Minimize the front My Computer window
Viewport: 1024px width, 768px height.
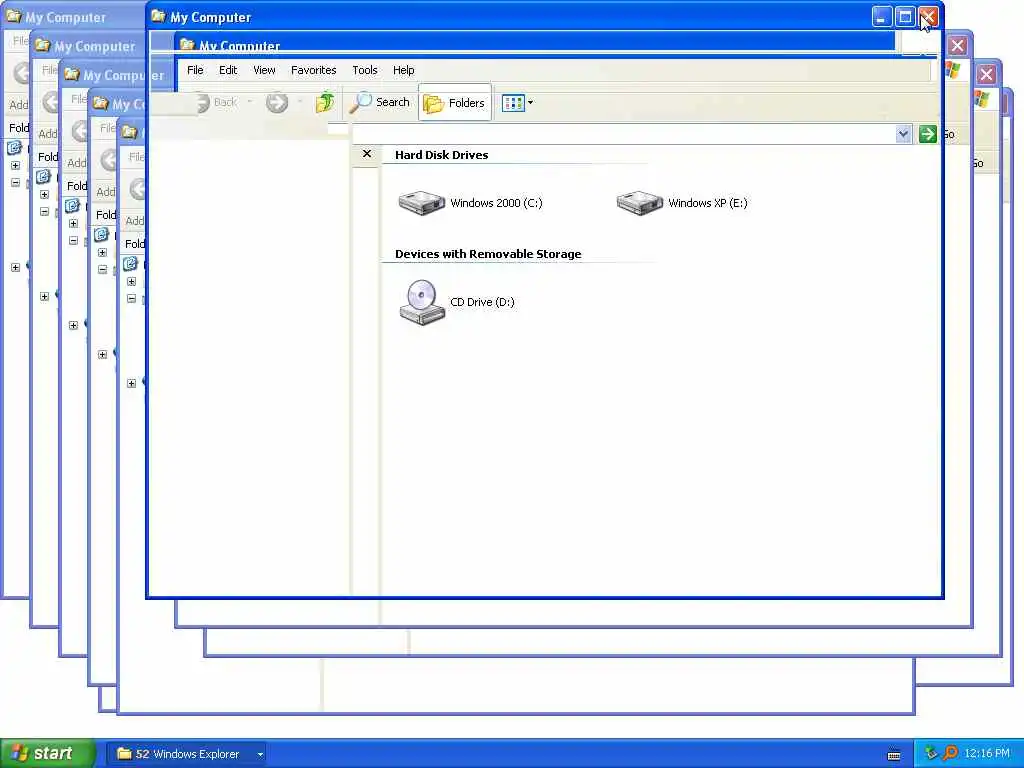pos(882,17)
